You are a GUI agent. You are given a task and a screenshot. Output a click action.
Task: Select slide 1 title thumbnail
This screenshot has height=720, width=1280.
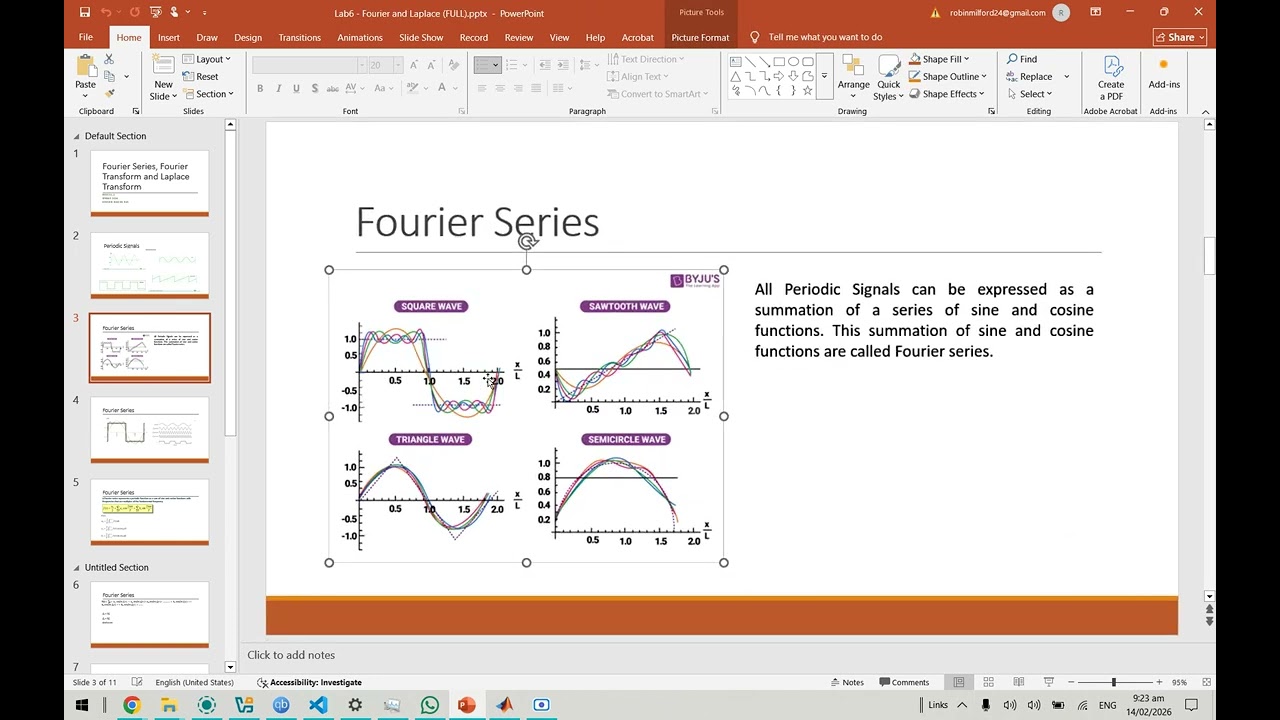(x=150, y=183)
